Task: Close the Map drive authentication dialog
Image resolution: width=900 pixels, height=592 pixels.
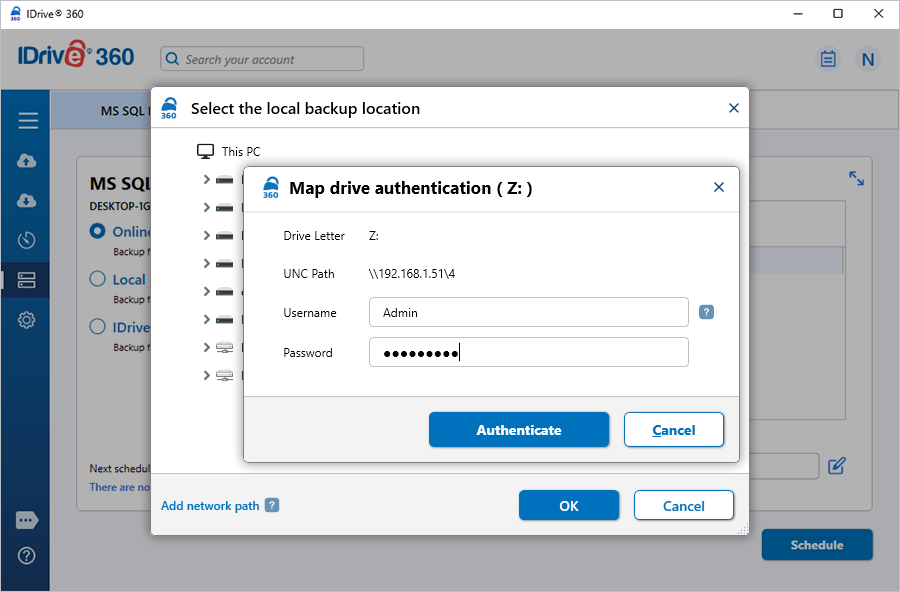Action: tap(718, 188)
